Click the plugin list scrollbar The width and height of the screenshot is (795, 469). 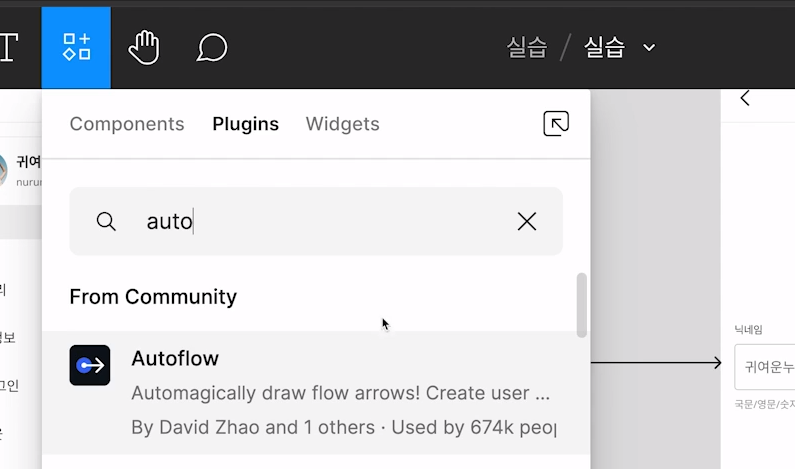point(582,304)
